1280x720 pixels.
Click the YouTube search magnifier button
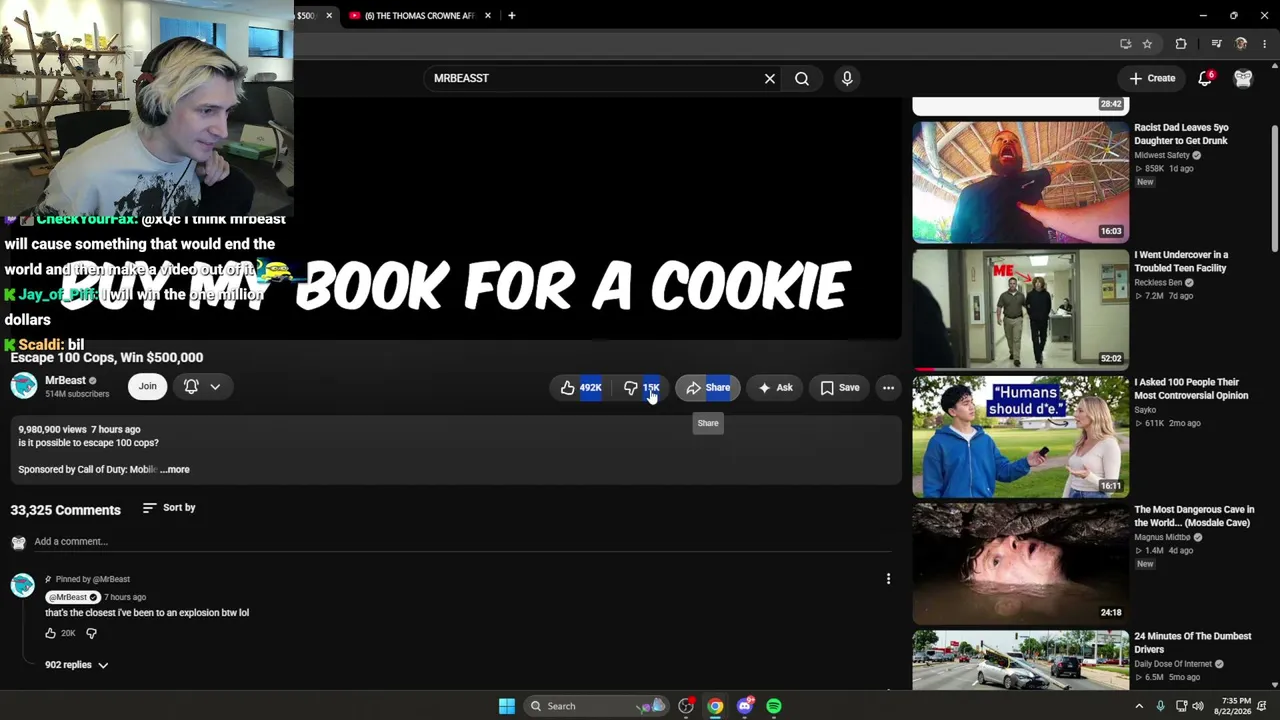802,78
